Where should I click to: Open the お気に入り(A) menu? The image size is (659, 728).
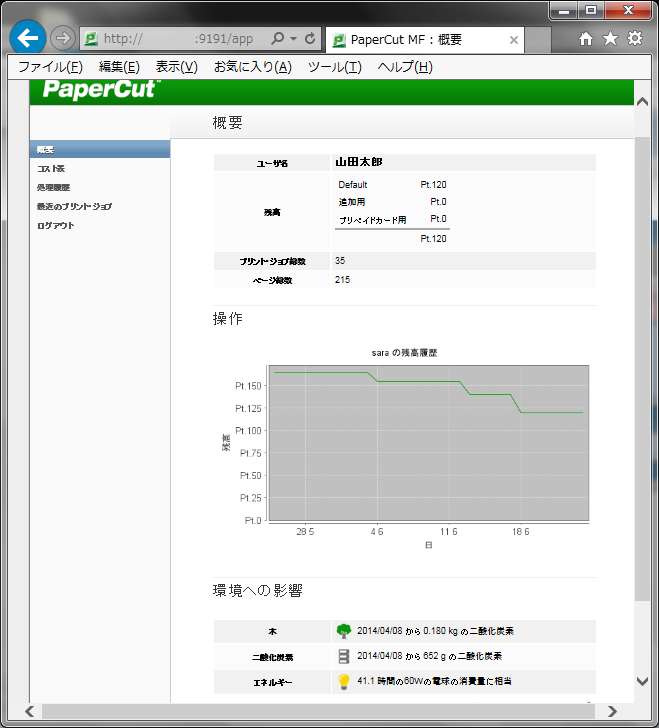[253, 67]
